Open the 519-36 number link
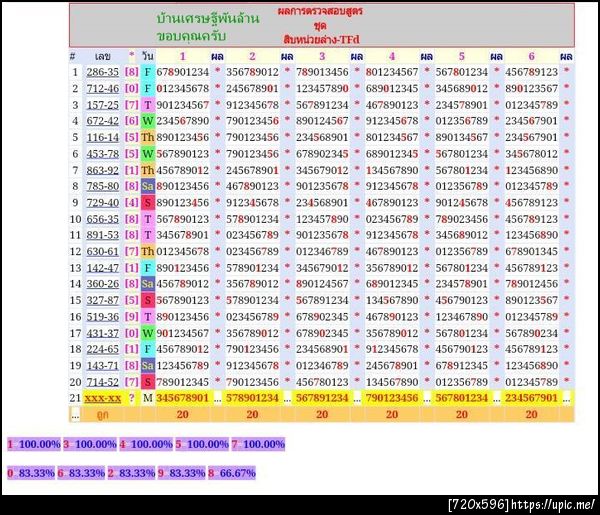 pos(103,317)
